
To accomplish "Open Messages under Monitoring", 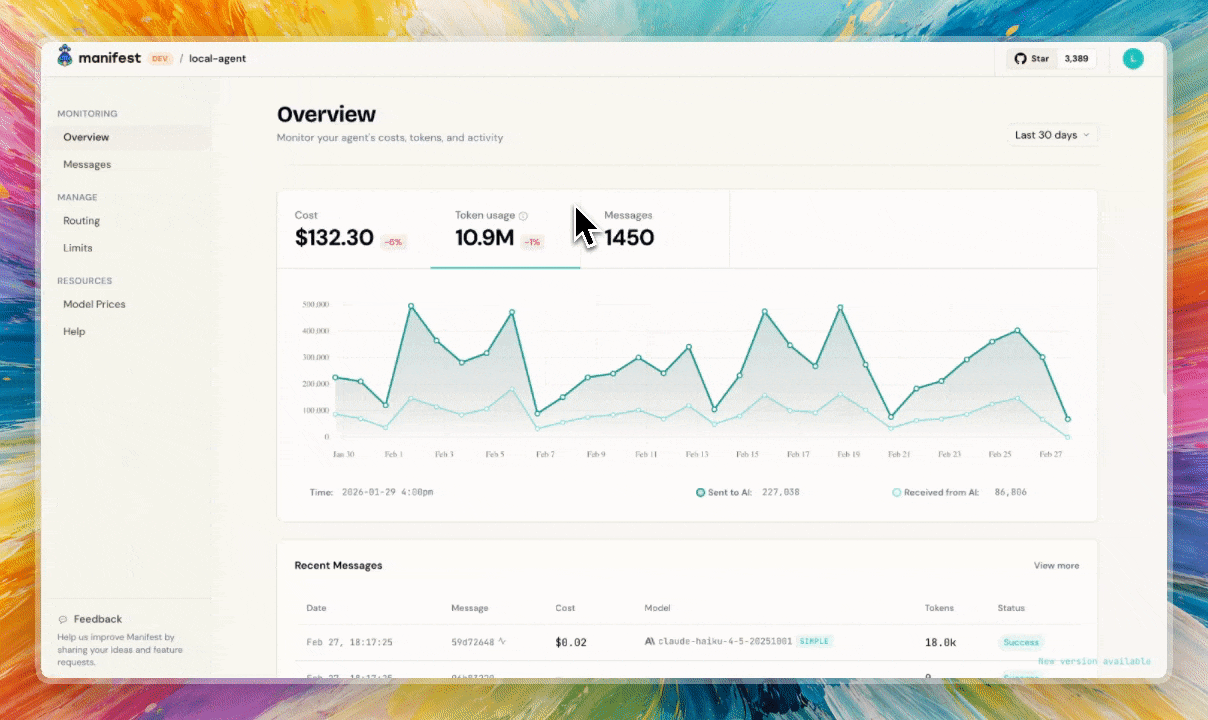I will tap(87, 164).
